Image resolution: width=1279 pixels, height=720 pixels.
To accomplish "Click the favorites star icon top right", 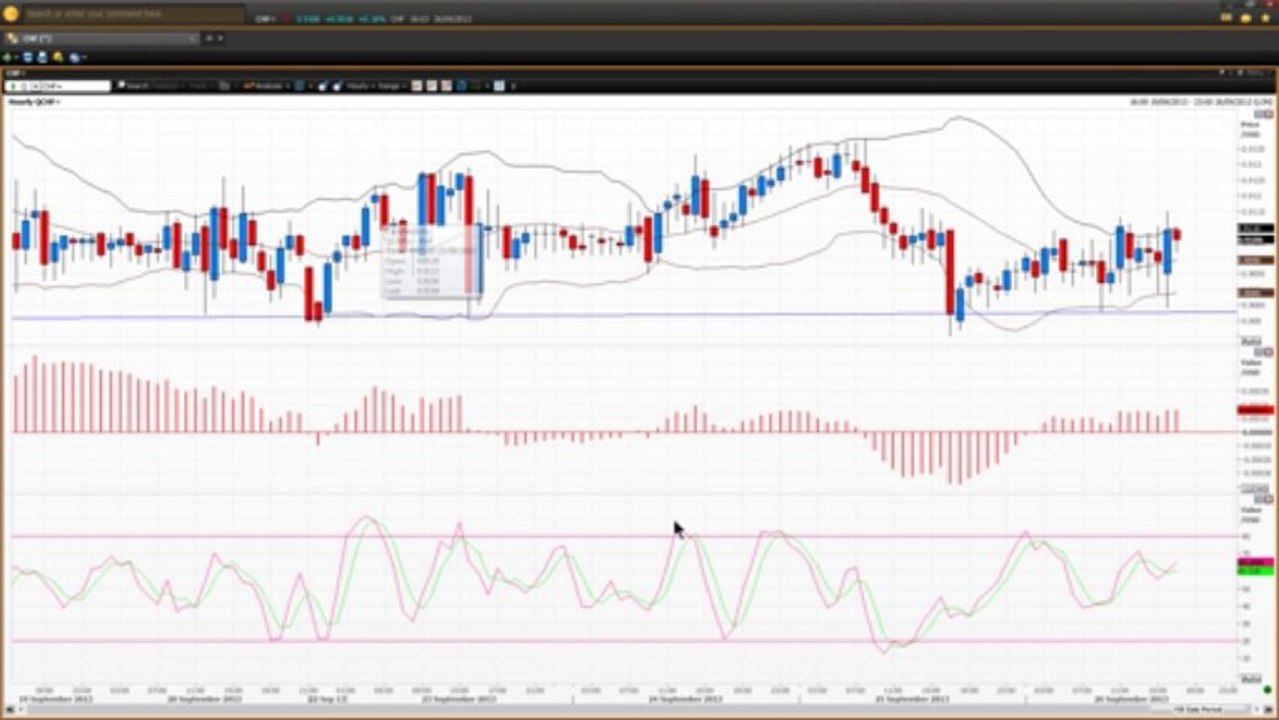I will coord(1265,17).
